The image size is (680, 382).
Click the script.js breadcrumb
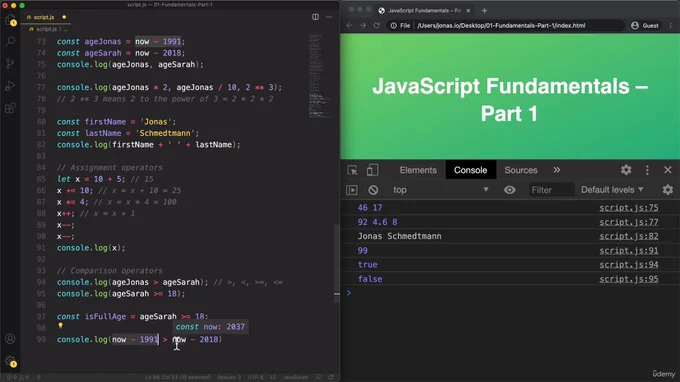[46, 29]
